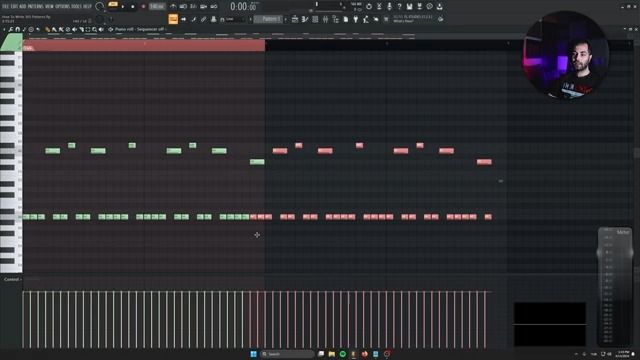The height and width of the screenshot is (360, 640).
Task: Select the Zoom magnifier tool
Action: [95, 29]
